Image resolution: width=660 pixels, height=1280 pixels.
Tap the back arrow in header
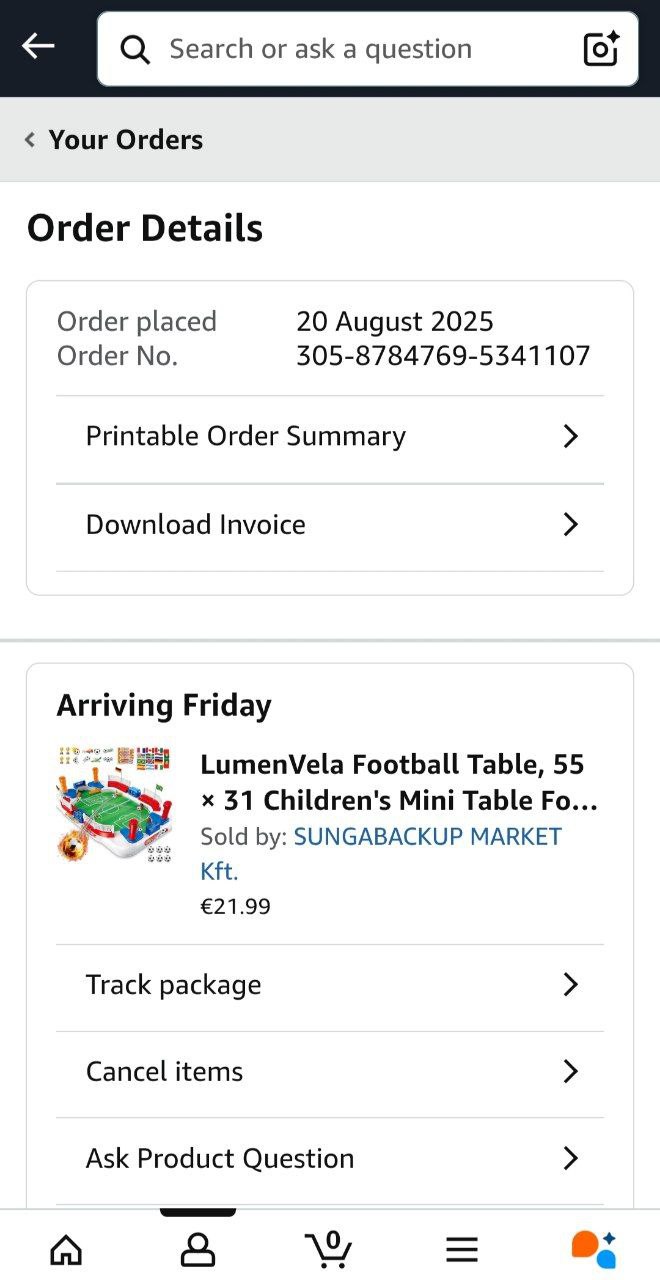coord(38,47)
